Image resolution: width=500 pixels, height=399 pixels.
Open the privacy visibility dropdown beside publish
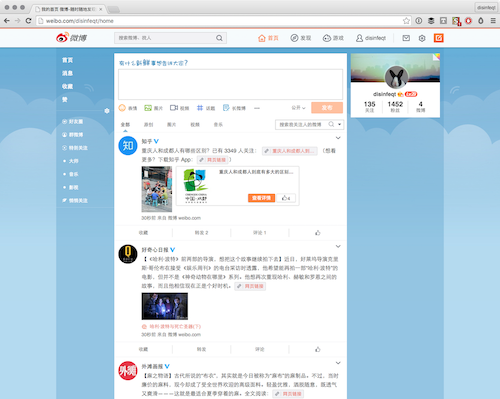click(x=298, y=108)
